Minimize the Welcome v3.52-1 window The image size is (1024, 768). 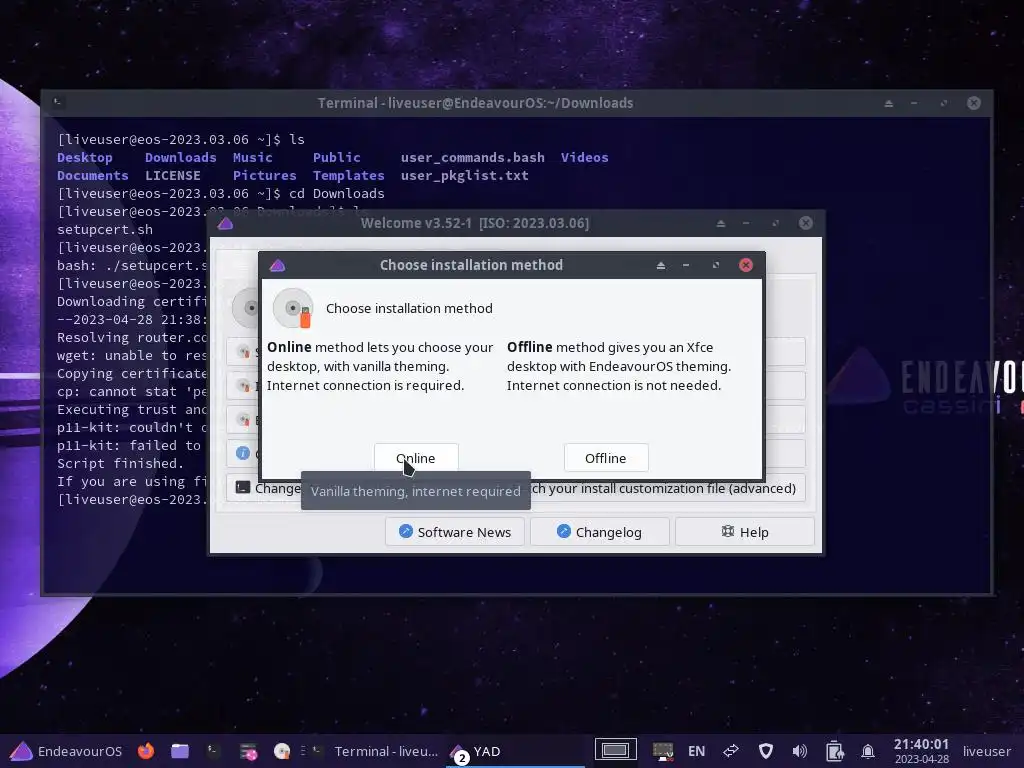pos(746,223)
